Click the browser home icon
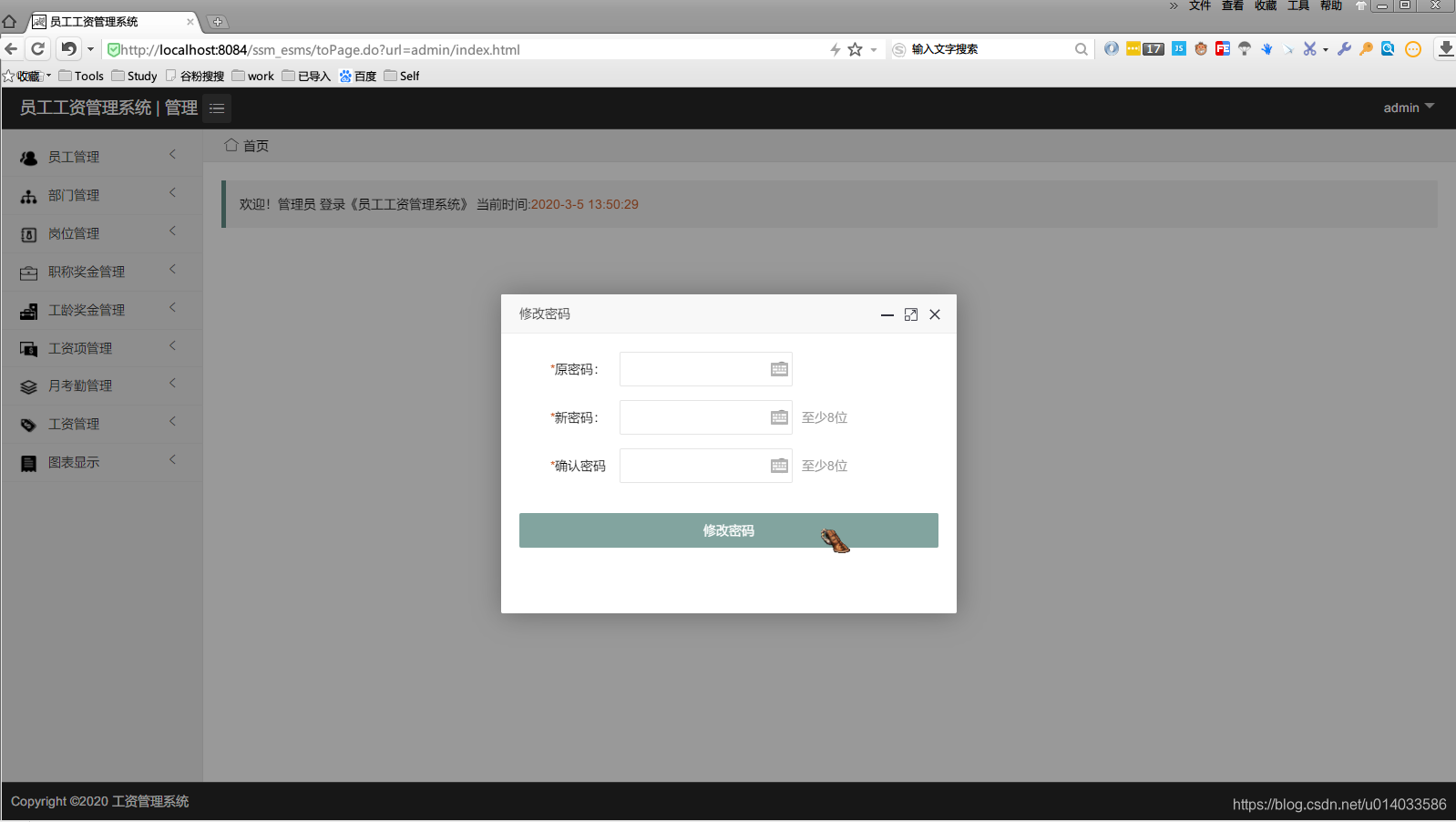 click(x=9, y=21)
